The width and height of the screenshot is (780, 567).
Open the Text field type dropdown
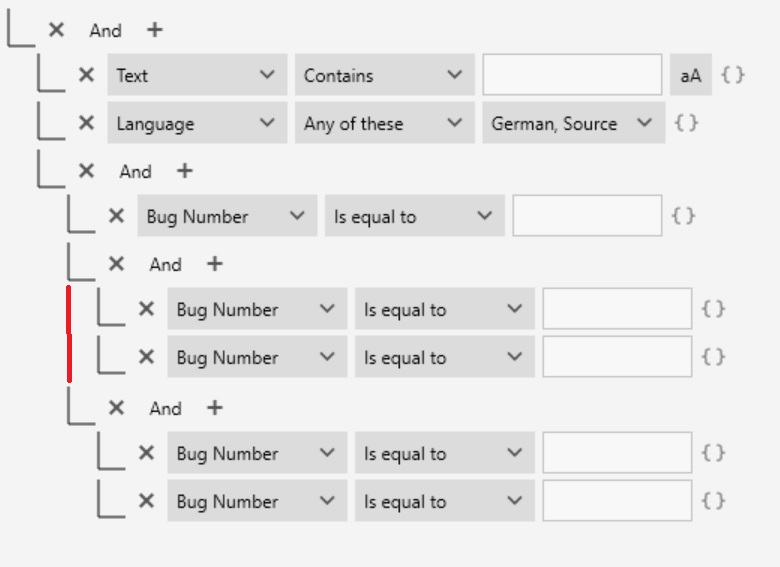(x=196, y=75)
